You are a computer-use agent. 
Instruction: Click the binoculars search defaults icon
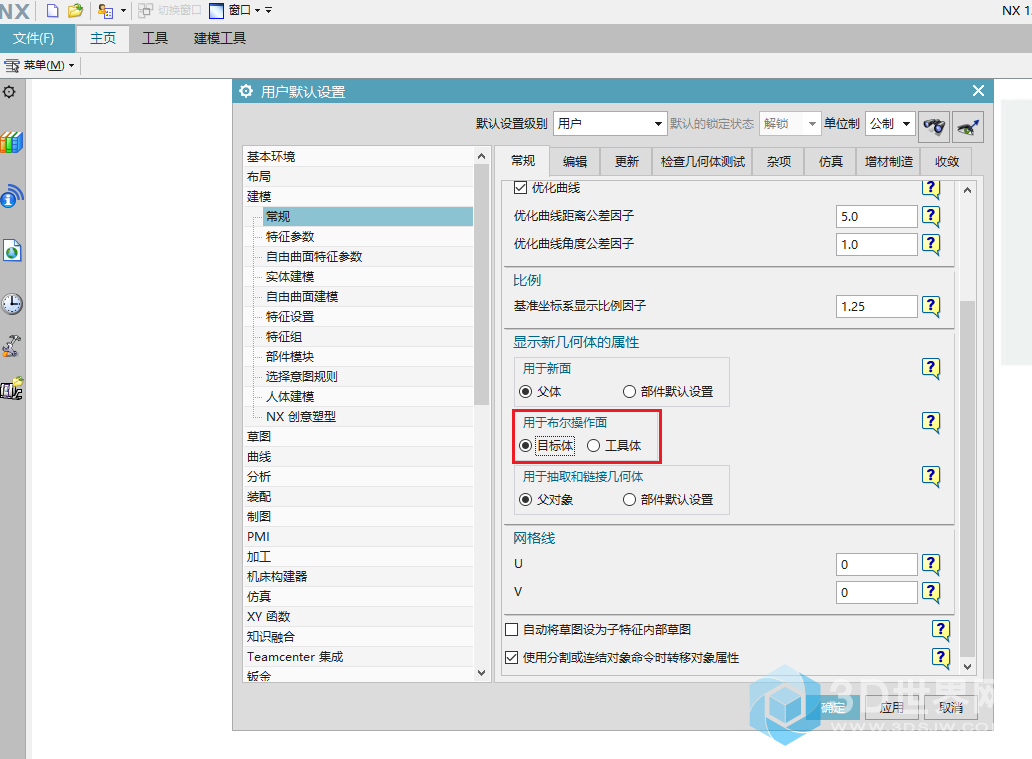(934, 126)
